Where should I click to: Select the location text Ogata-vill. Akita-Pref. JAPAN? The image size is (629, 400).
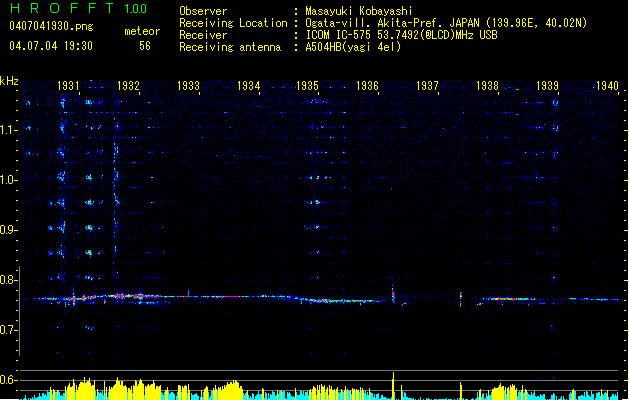click(x=392, y=23)
